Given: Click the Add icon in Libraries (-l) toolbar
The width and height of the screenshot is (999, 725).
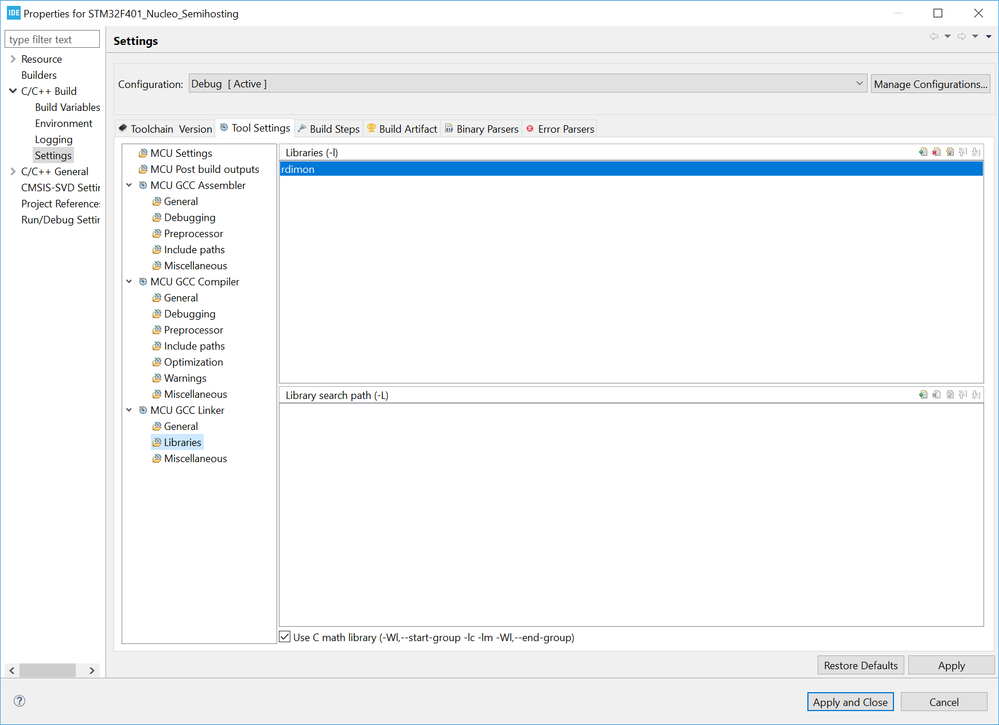Looking at the screenshot, I should pyautogui.click(x=923, y=153).
